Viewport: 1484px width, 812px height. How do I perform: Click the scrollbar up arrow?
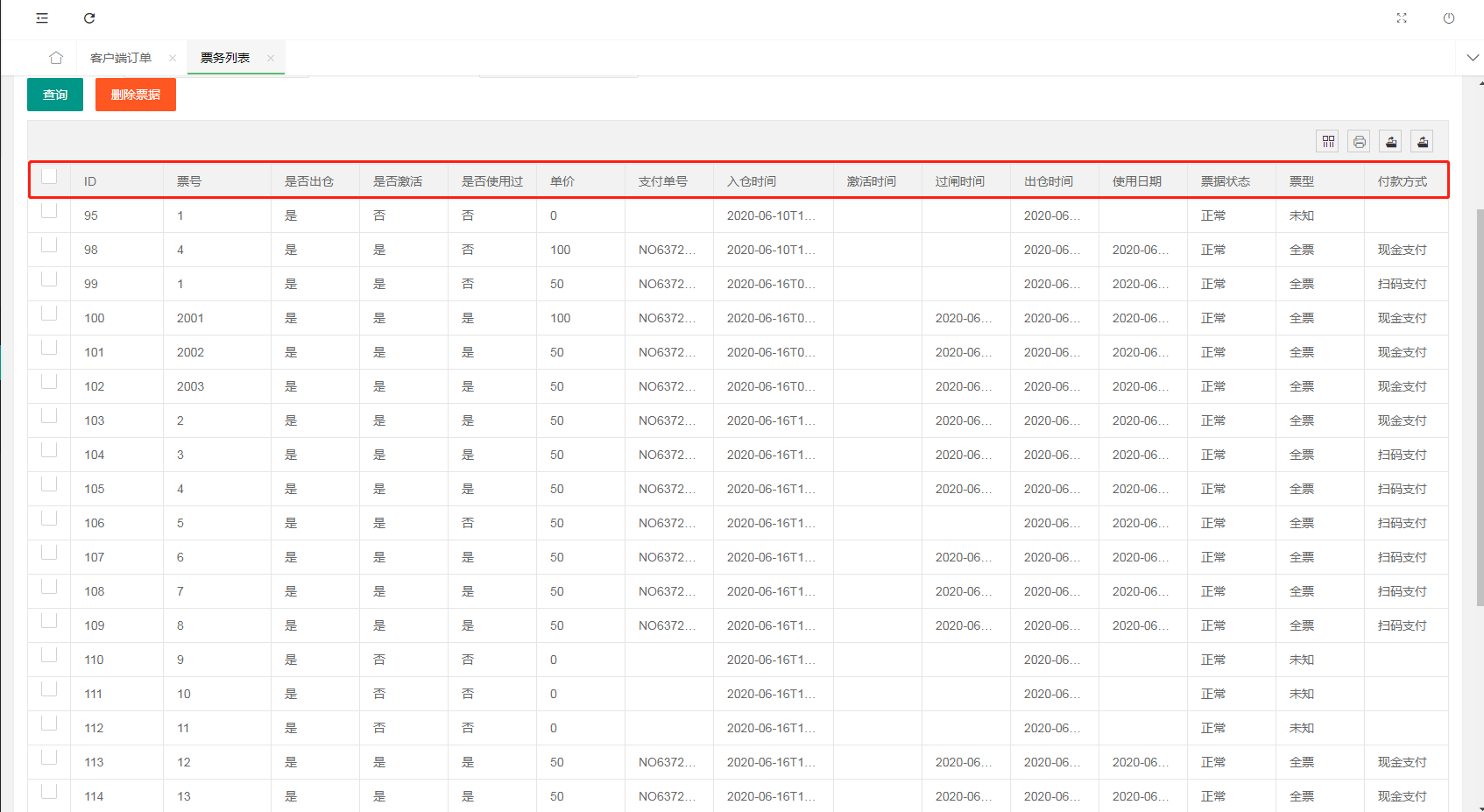(x=1480, y=82)
